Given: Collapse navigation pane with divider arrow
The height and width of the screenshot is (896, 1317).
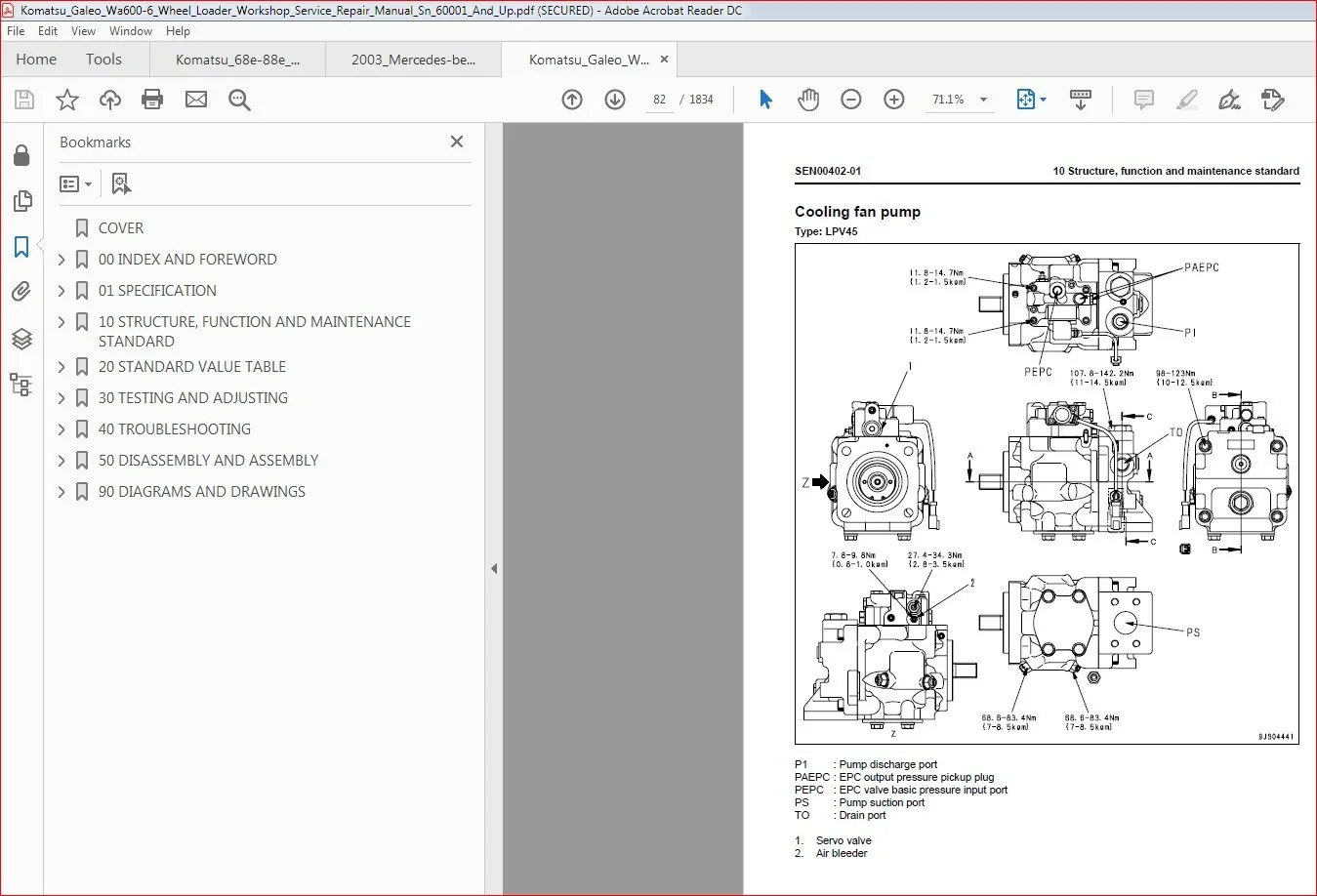Looking at the screenshot, I should pyautogui.click(x=494, y=568).
